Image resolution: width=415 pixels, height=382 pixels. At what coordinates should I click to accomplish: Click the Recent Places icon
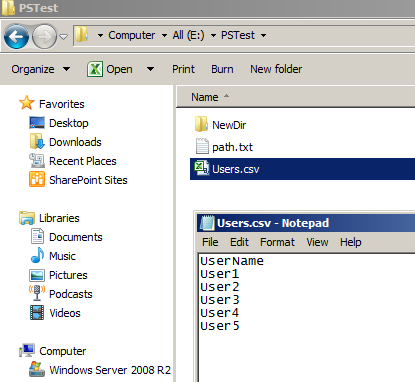(x=37, y=161)
